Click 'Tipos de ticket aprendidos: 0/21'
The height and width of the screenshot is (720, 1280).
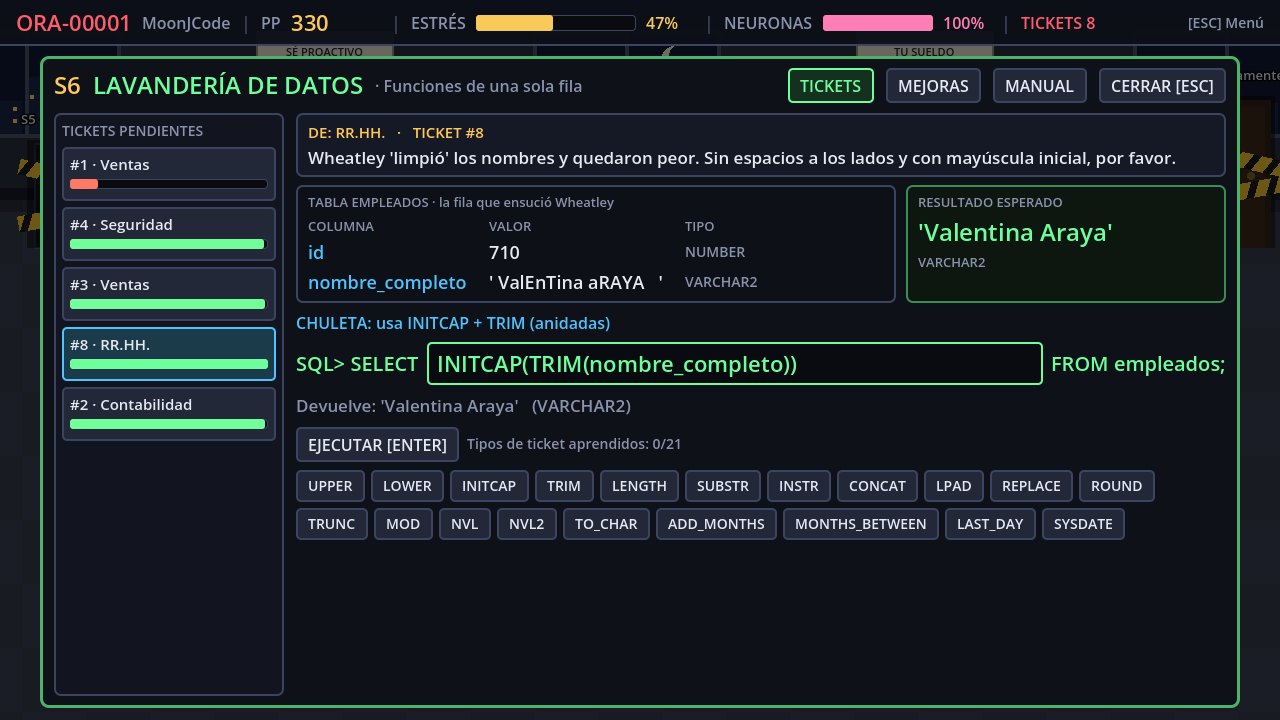coord(574,444)
